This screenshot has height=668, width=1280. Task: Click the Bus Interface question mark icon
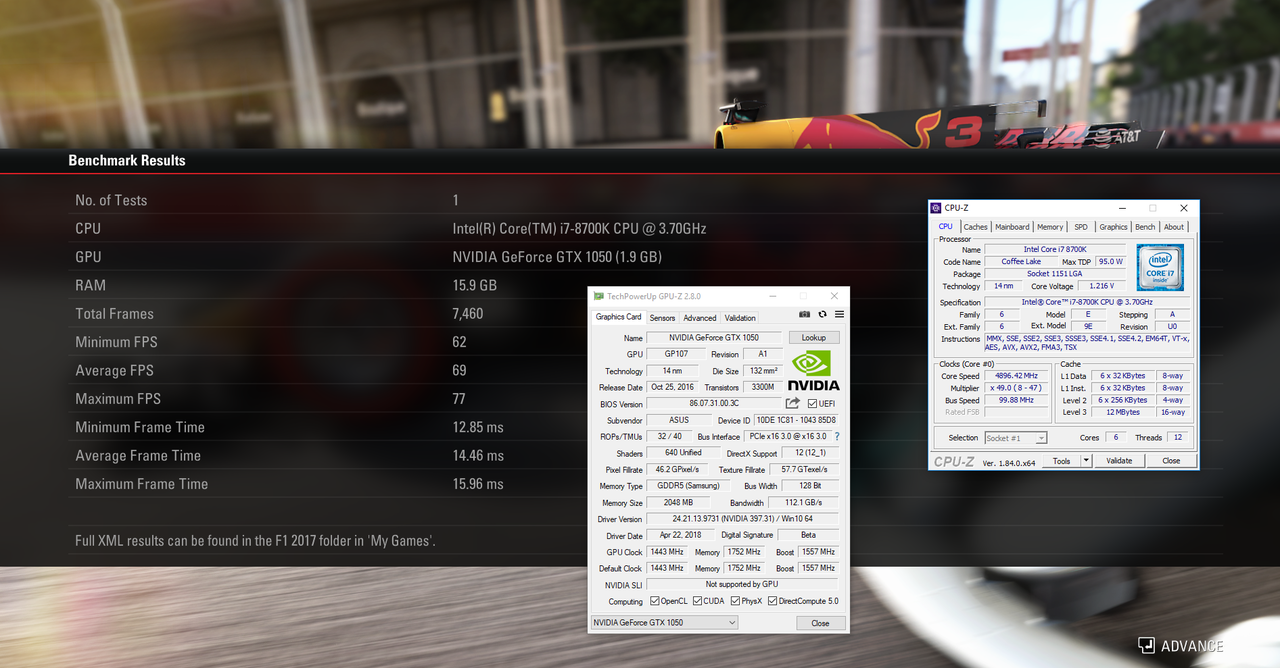837,436
